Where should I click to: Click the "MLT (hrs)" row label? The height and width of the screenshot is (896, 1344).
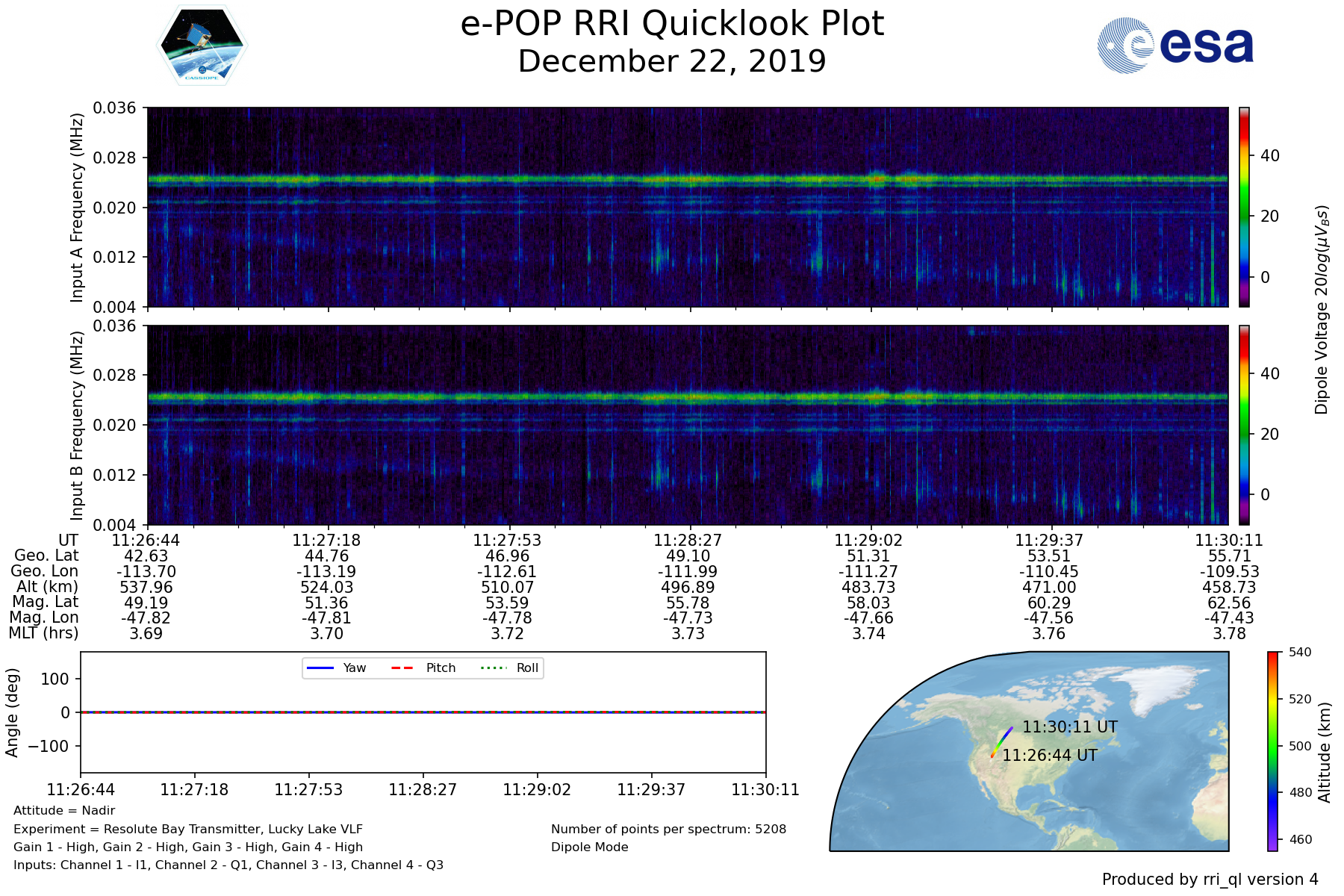point(43,633)
